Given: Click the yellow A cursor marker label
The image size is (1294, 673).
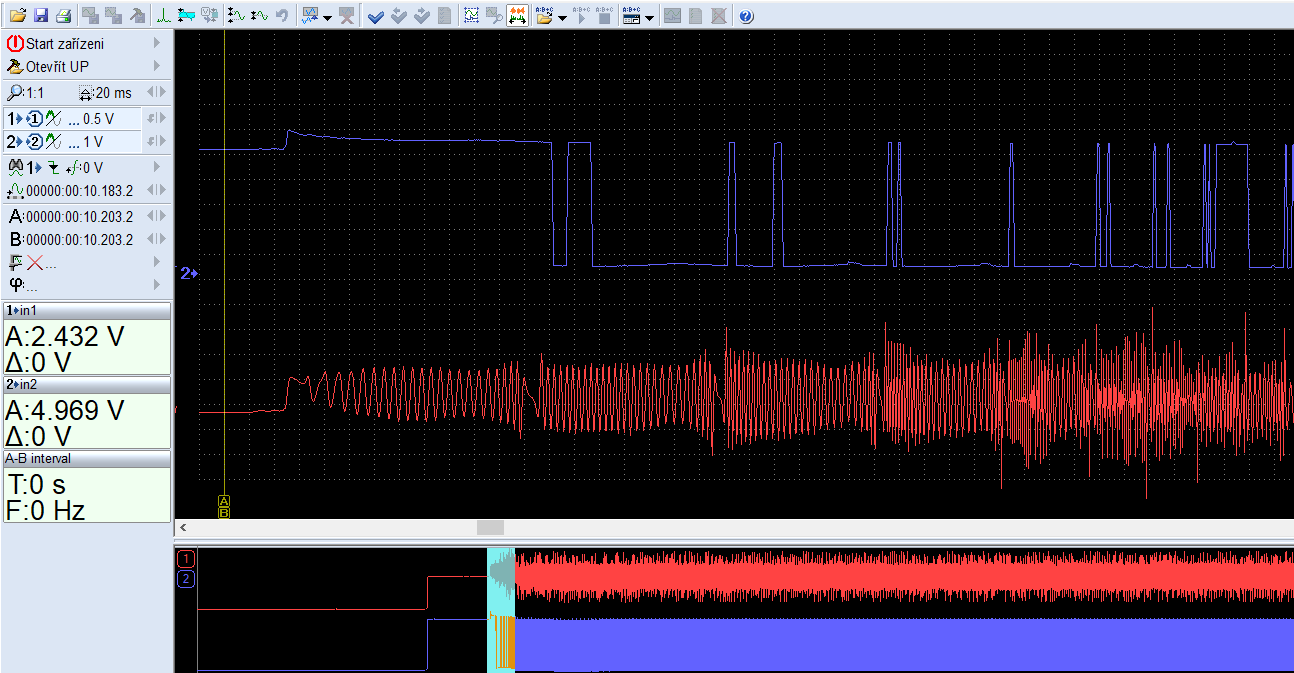Looking at the screenshot, I should coord(223,500).
